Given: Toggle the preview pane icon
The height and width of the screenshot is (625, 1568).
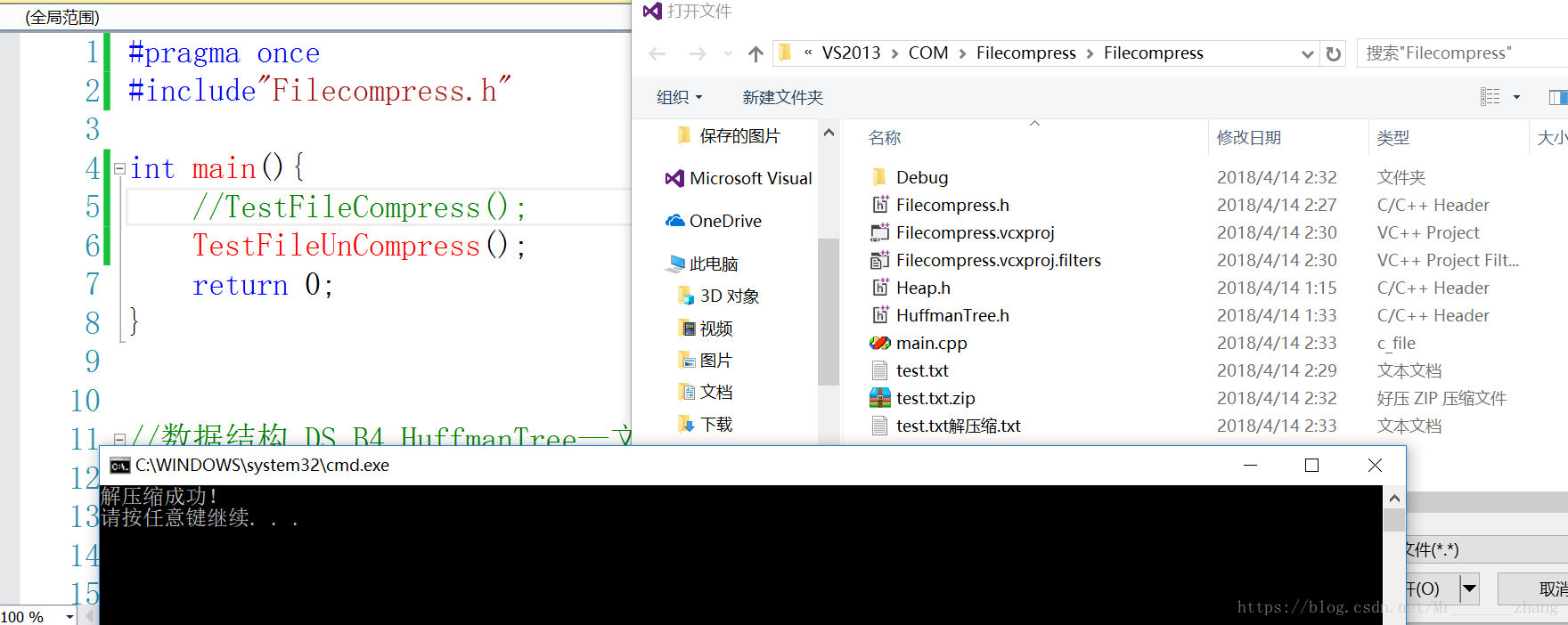Looking at the screenshot, I should tap(1558, 97).
